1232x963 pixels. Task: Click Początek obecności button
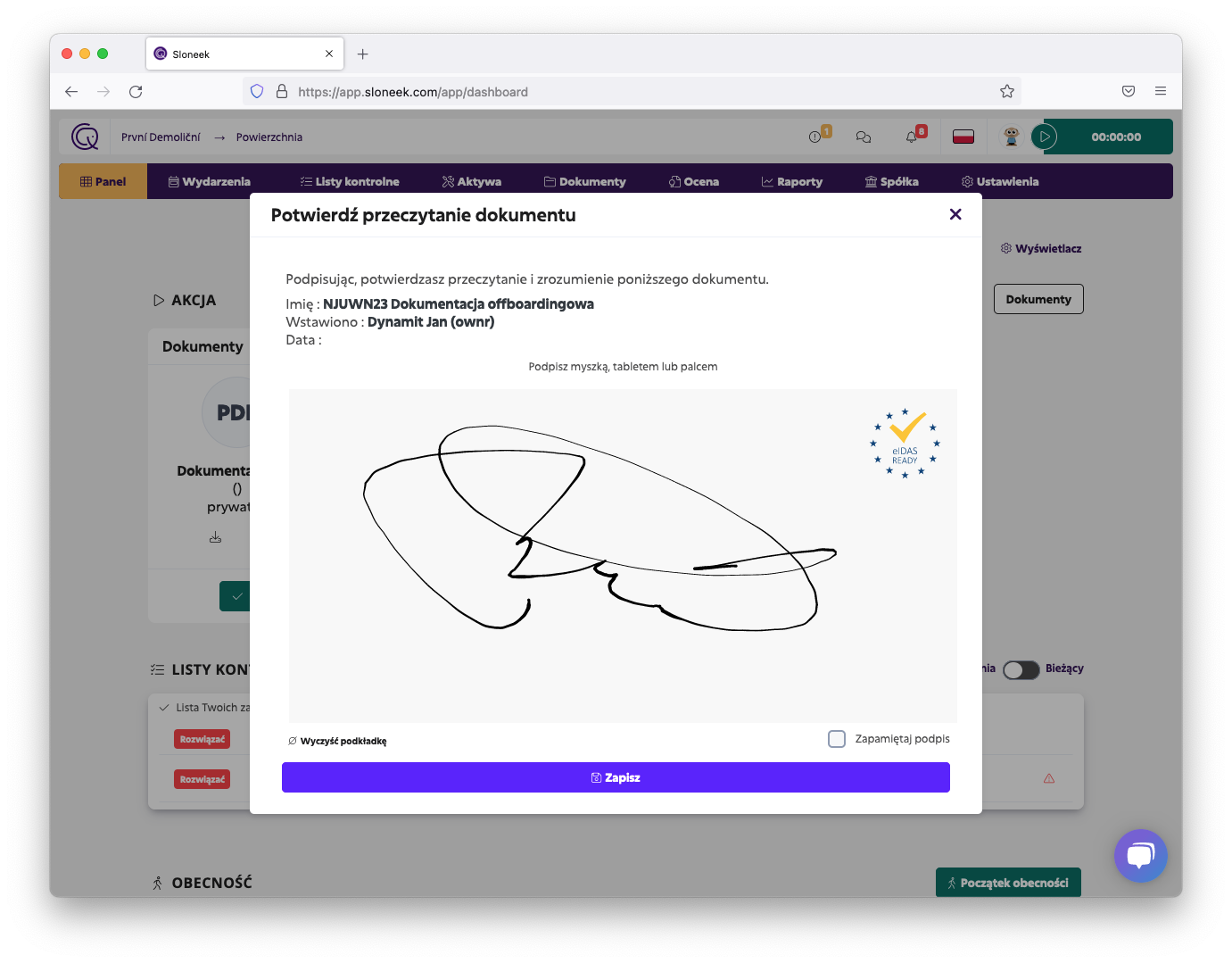point(1008,883)
